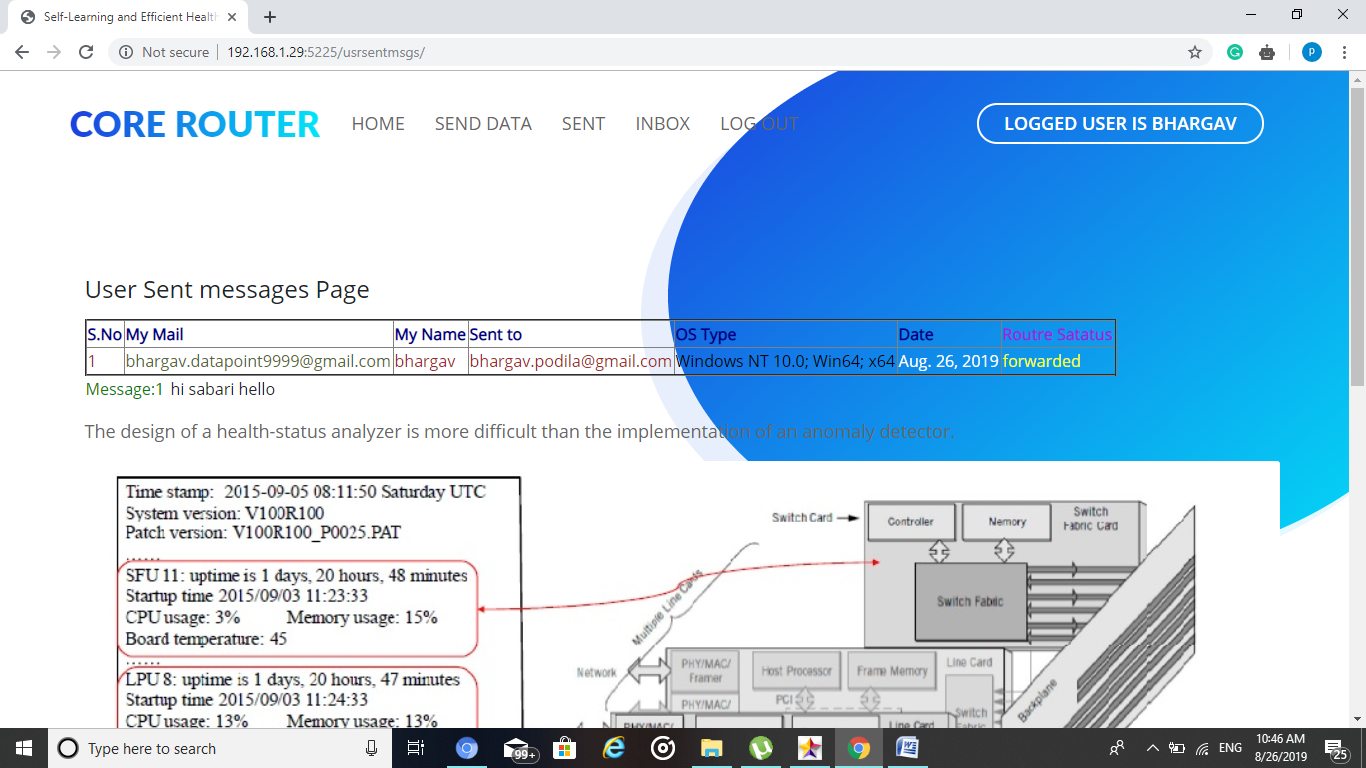Click the CORE ROUTER logo

[195, 124]
